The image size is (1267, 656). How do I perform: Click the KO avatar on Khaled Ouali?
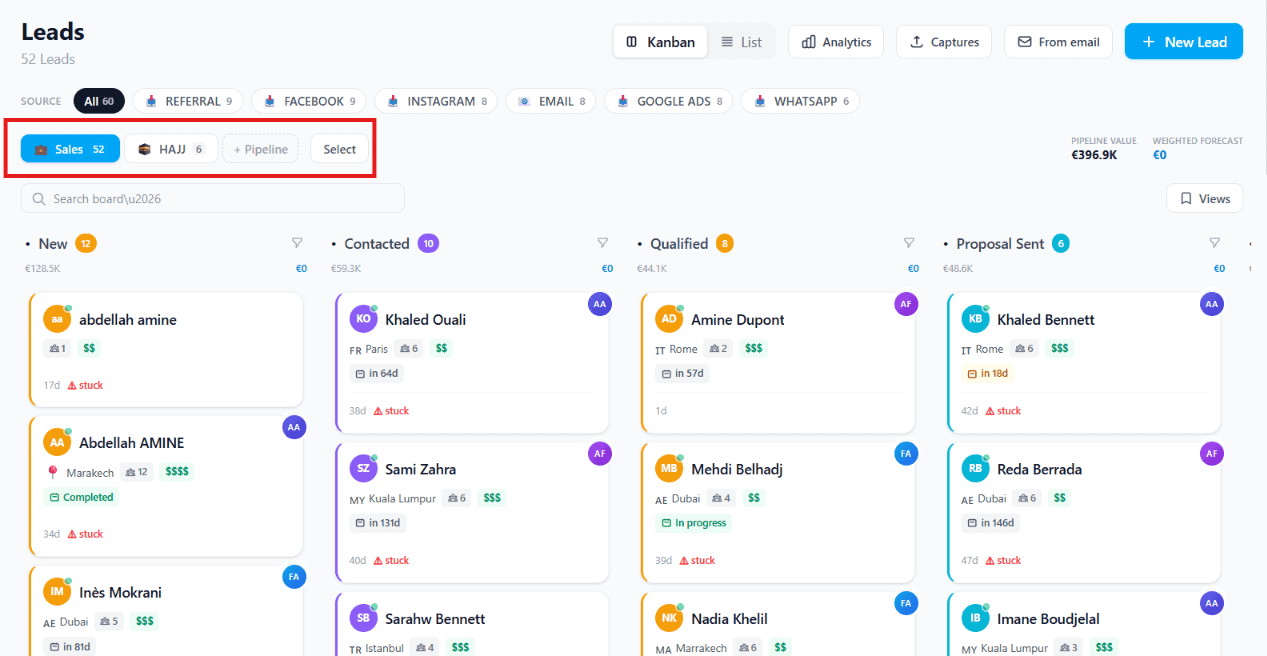coord(363,319)
